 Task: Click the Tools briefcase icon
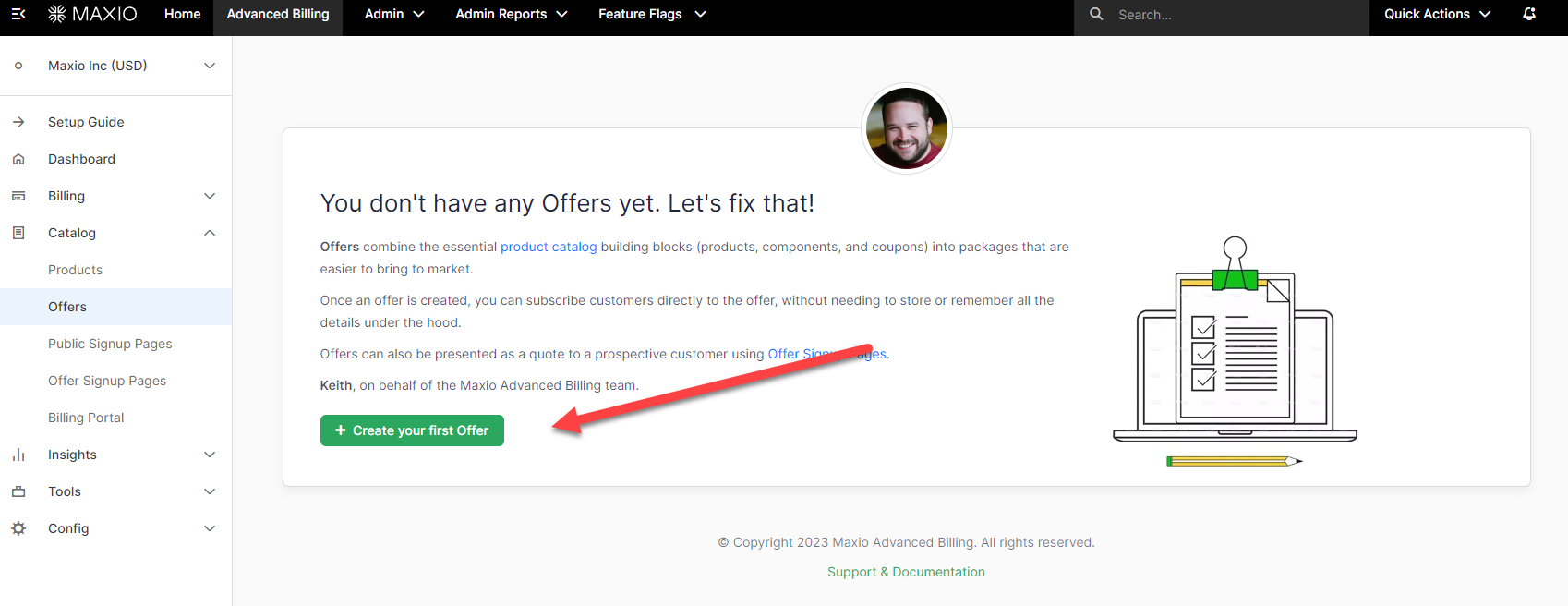(x=18, y=491)
